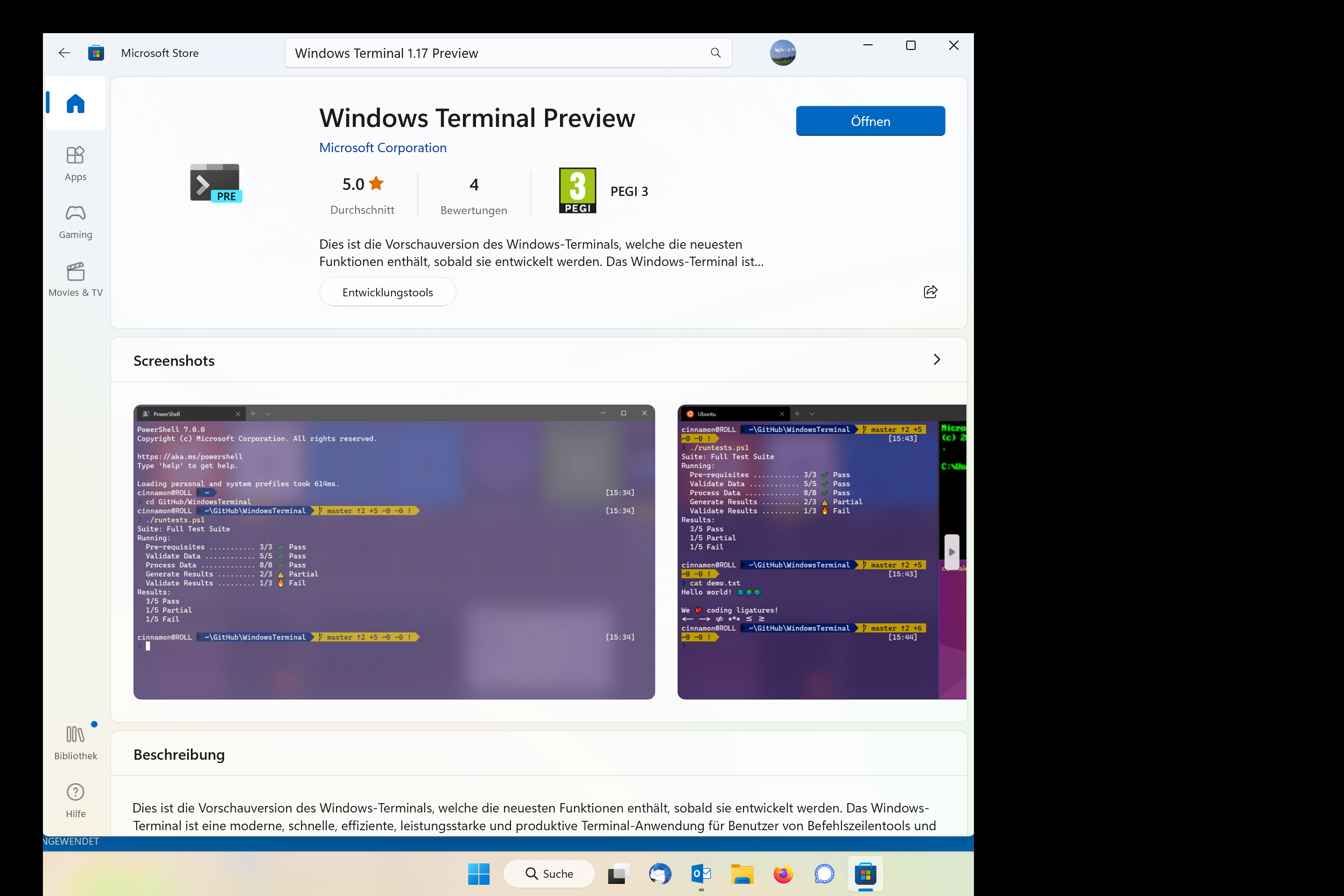This screenshot has height=896, width=1344.
Task: Click the Microsoft Store title text
Action: pos(160,53)
